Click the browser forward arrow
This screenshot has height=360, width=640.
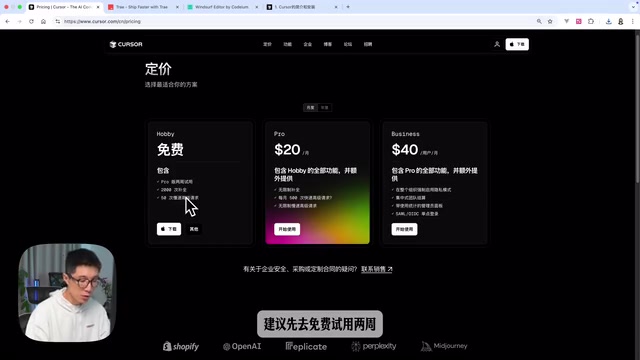pyautogui.click(x=19, y=21)
